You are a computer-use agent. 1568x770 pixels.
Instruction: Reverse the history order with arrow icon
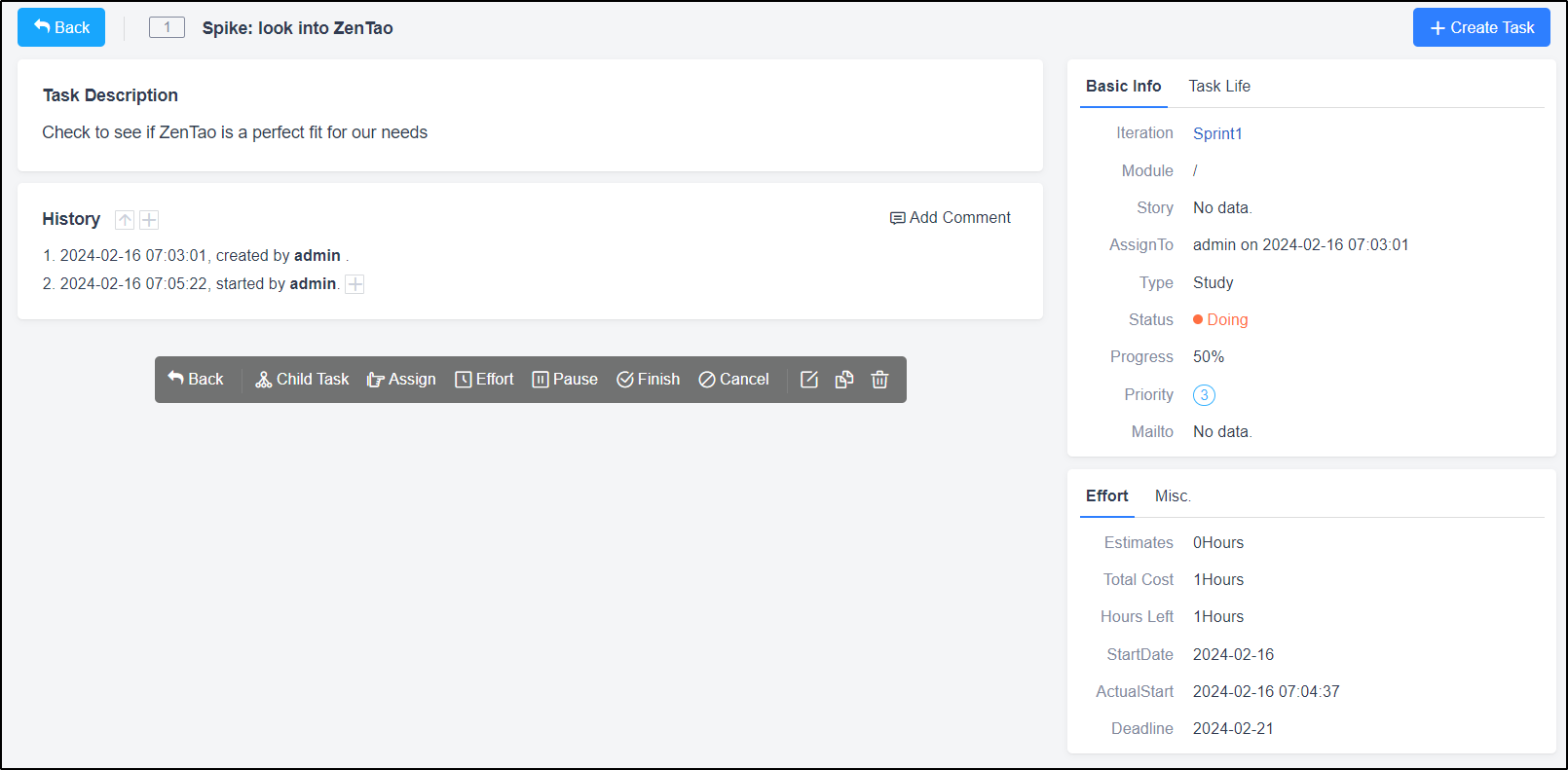click(125, 220)
